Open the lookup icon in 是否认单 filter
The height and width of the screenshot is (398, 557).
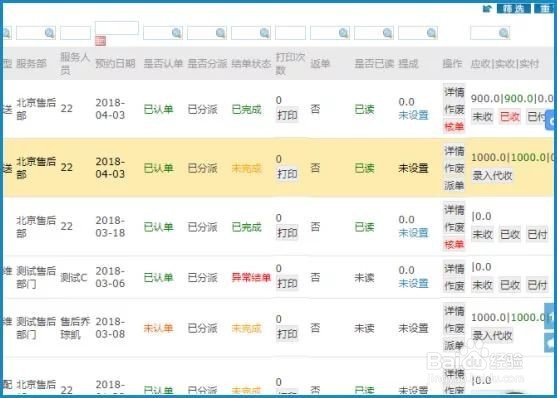177,33
